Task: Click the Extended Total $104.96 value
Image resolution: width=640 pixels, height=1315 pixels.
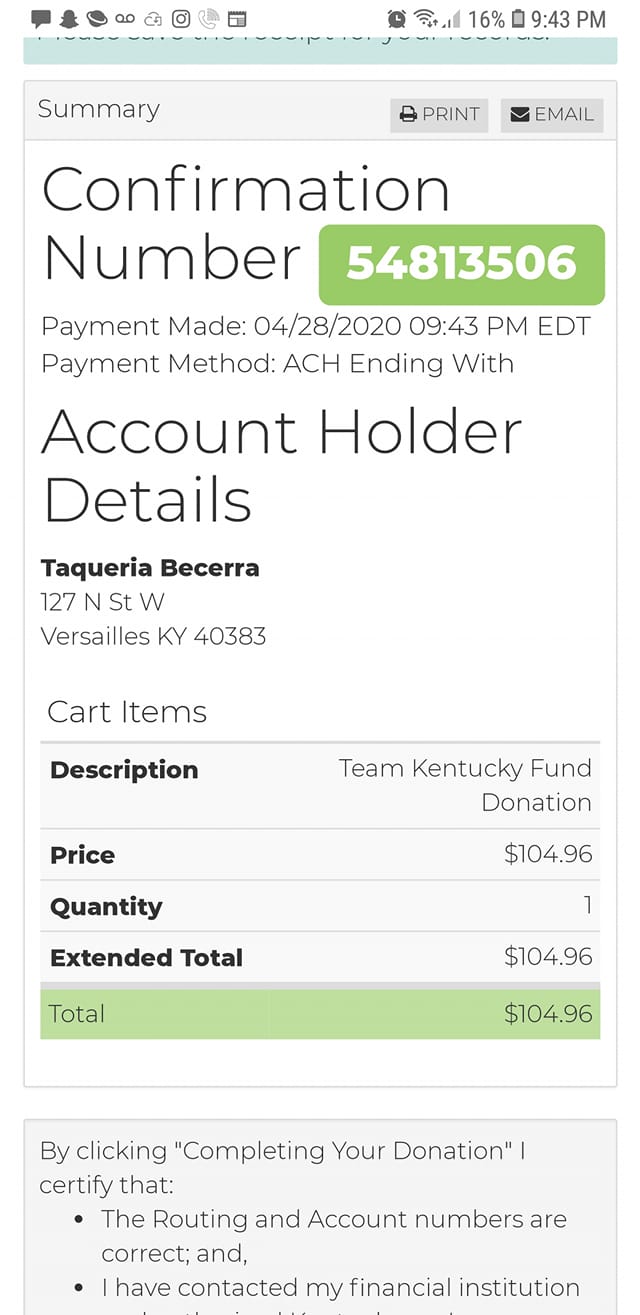Action: click(548, 957)
